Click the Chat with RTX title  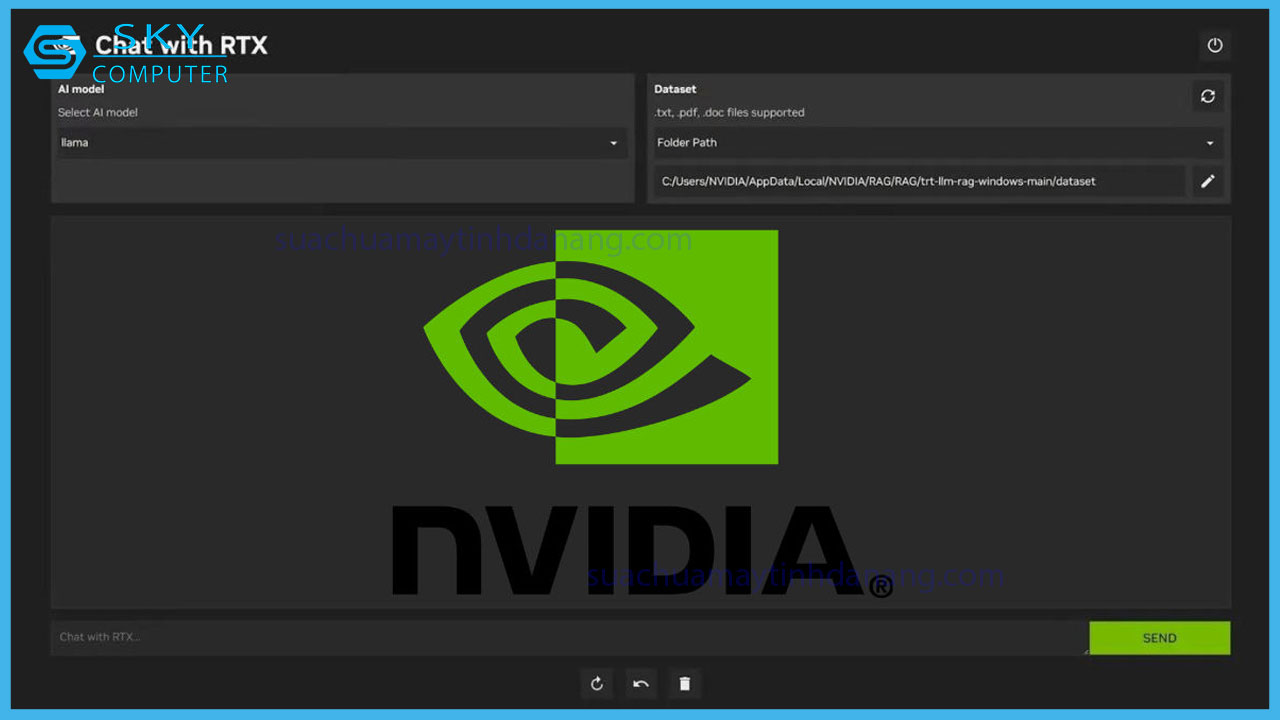(181, 45)
